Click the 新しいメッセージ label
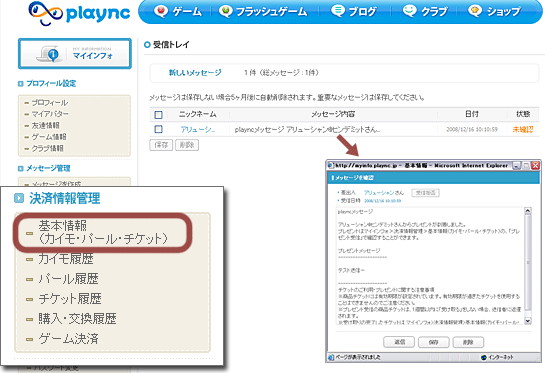Image resolution: width=560 pixels, height=373 pixels. 195,73
